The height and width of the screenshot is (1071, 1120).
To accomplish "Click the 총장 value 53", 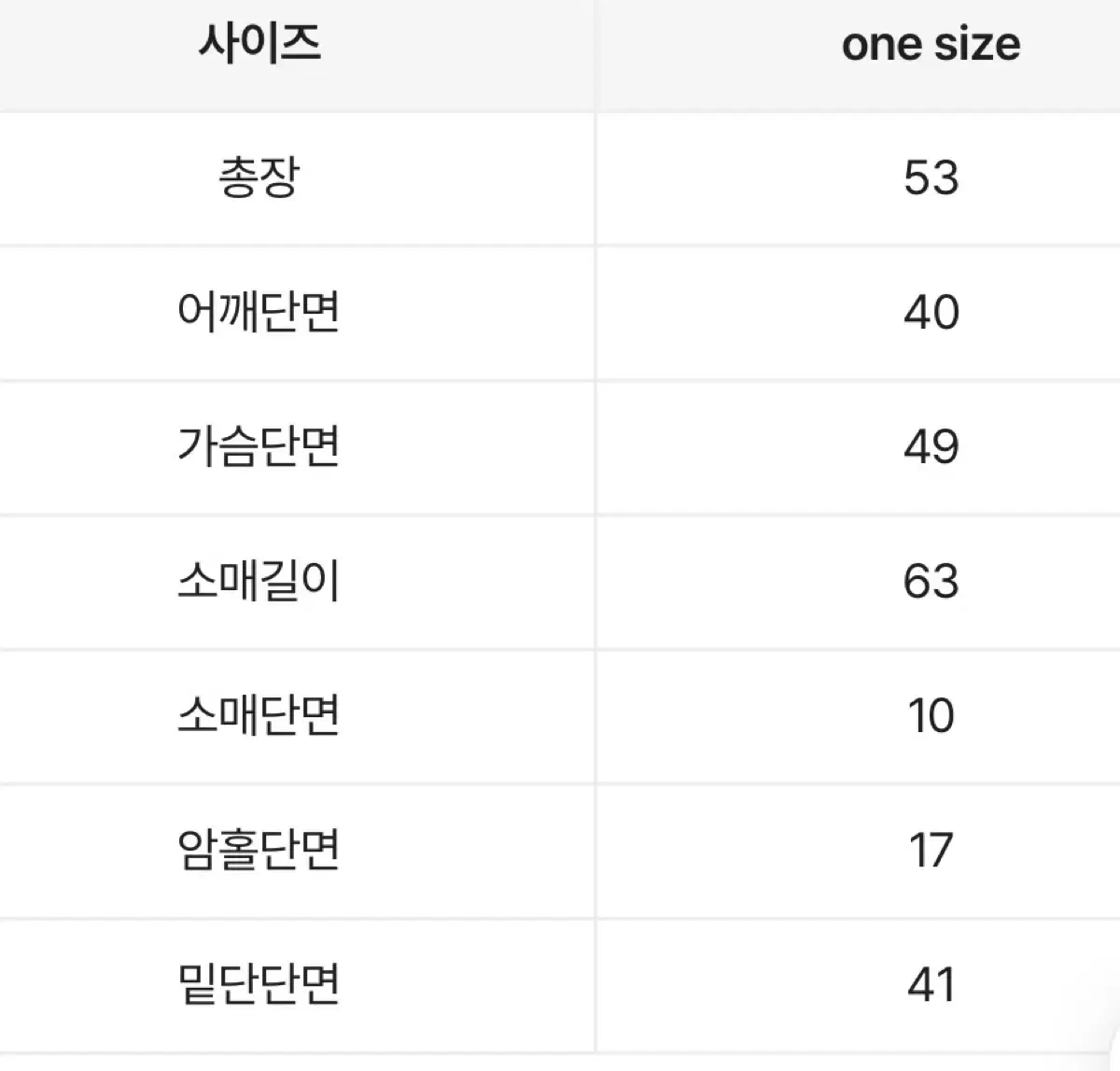I will [931, 177].
